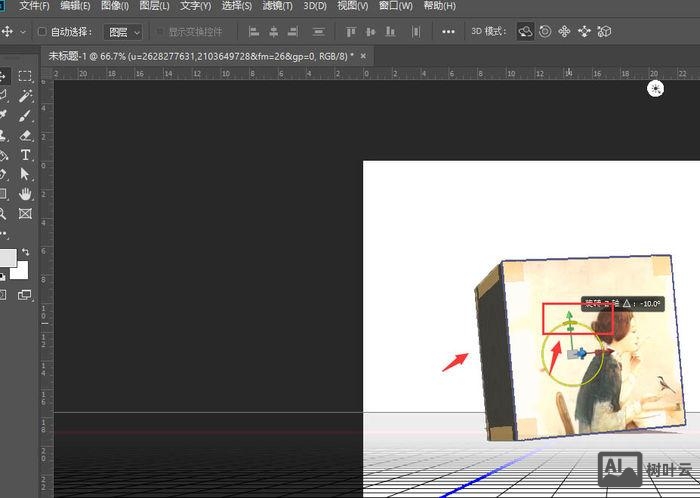Align bottom edges in options bar

pyautogui.click(x=390, y=32)
